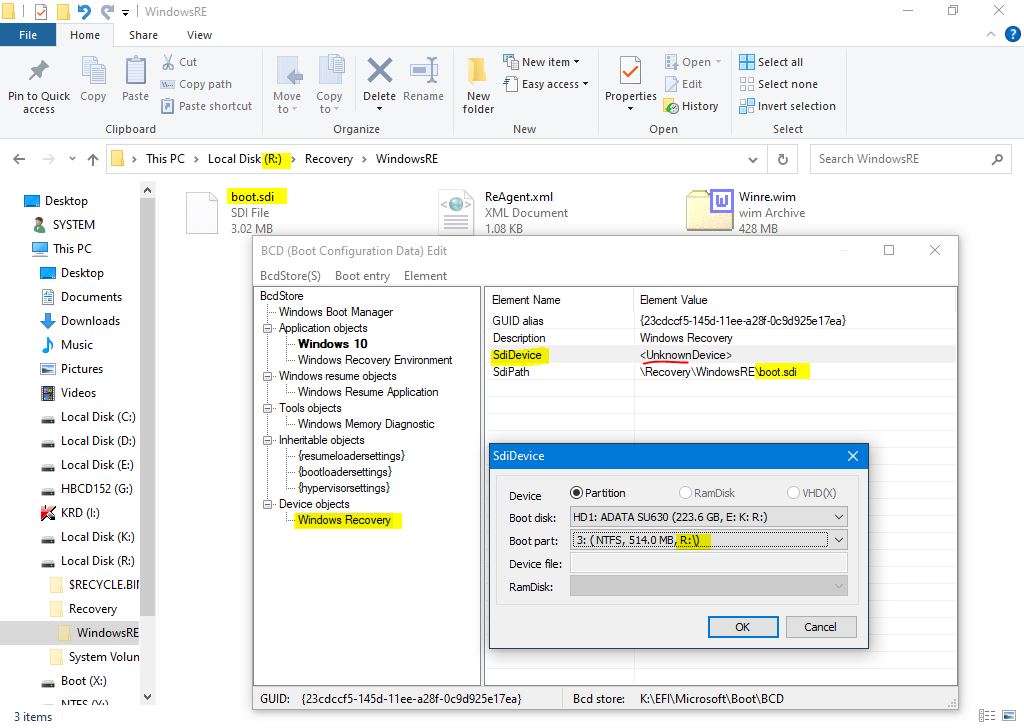Click the Delete icon in ribbon
The image size is (1024, 728).
(x=379, y=73)
